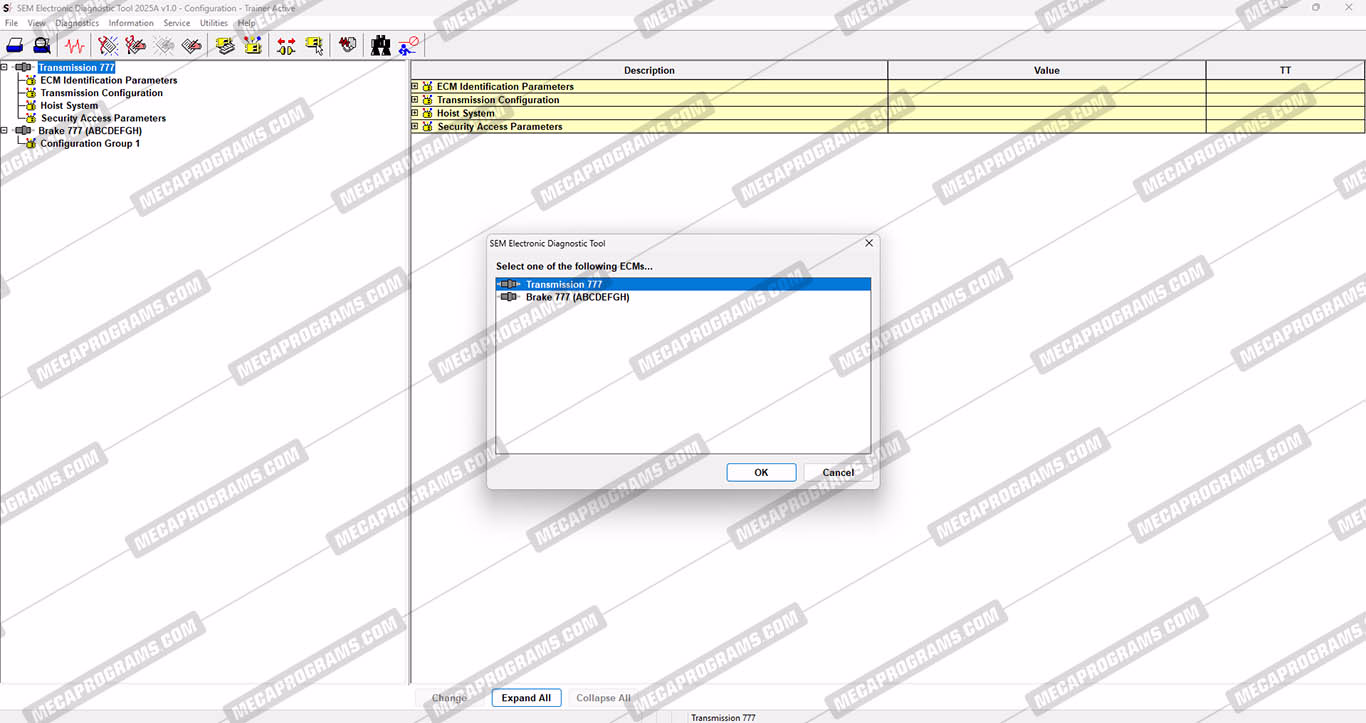Image resolution: width=1366 pixels, height=723 pixels.
Task: Open Print Preview from the toolbar
Action: point(42,45)
